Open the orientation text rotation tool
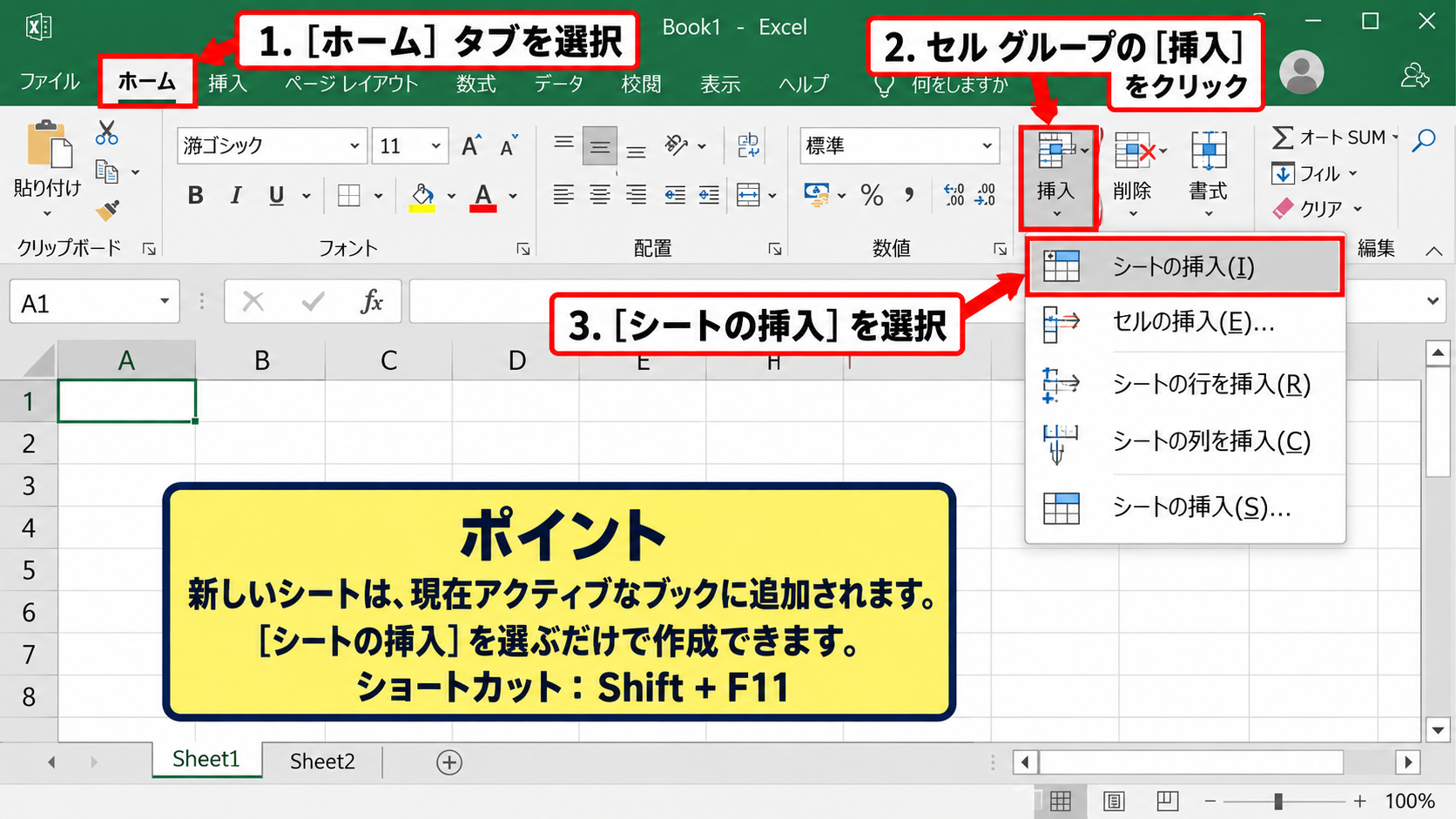This screenshot has width=1456, height=819. (x=677, y=145)
